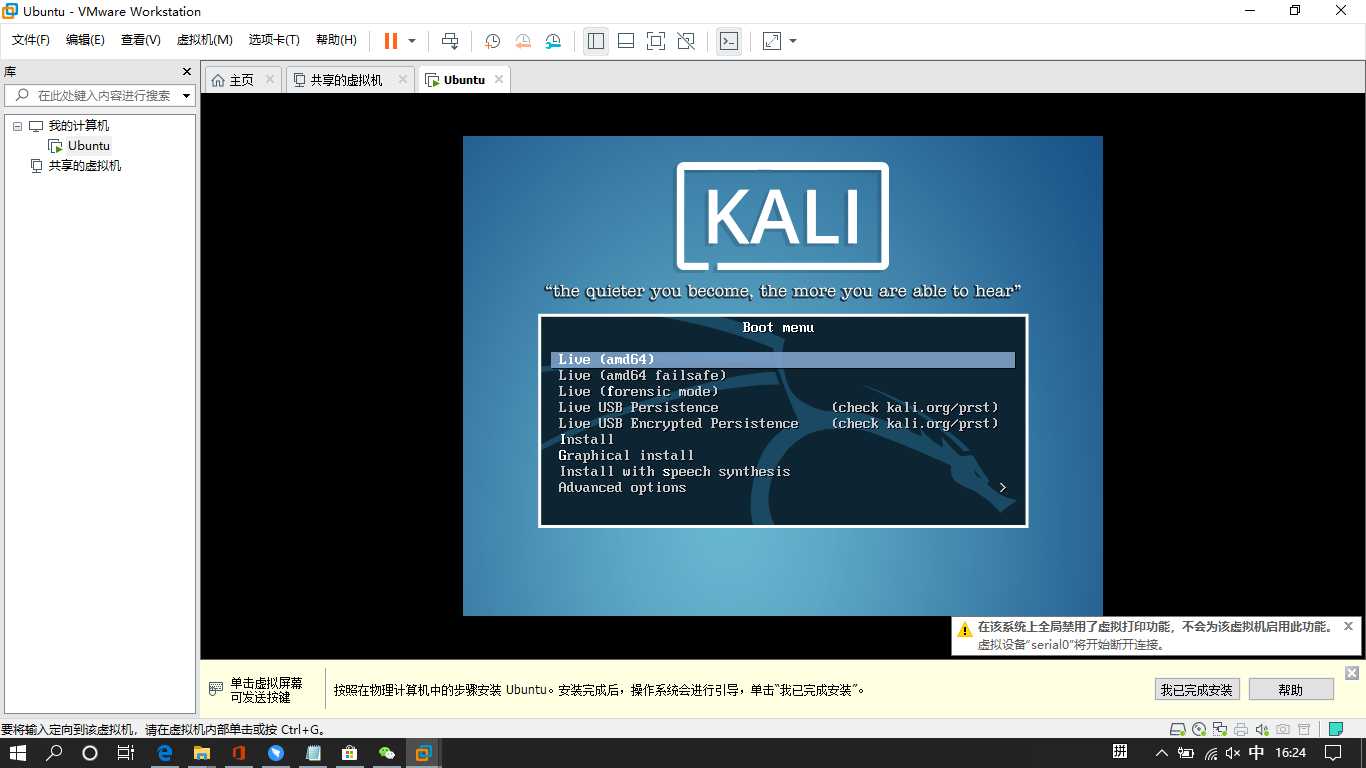
Task: Enter full screen mode
Action: 656,41
